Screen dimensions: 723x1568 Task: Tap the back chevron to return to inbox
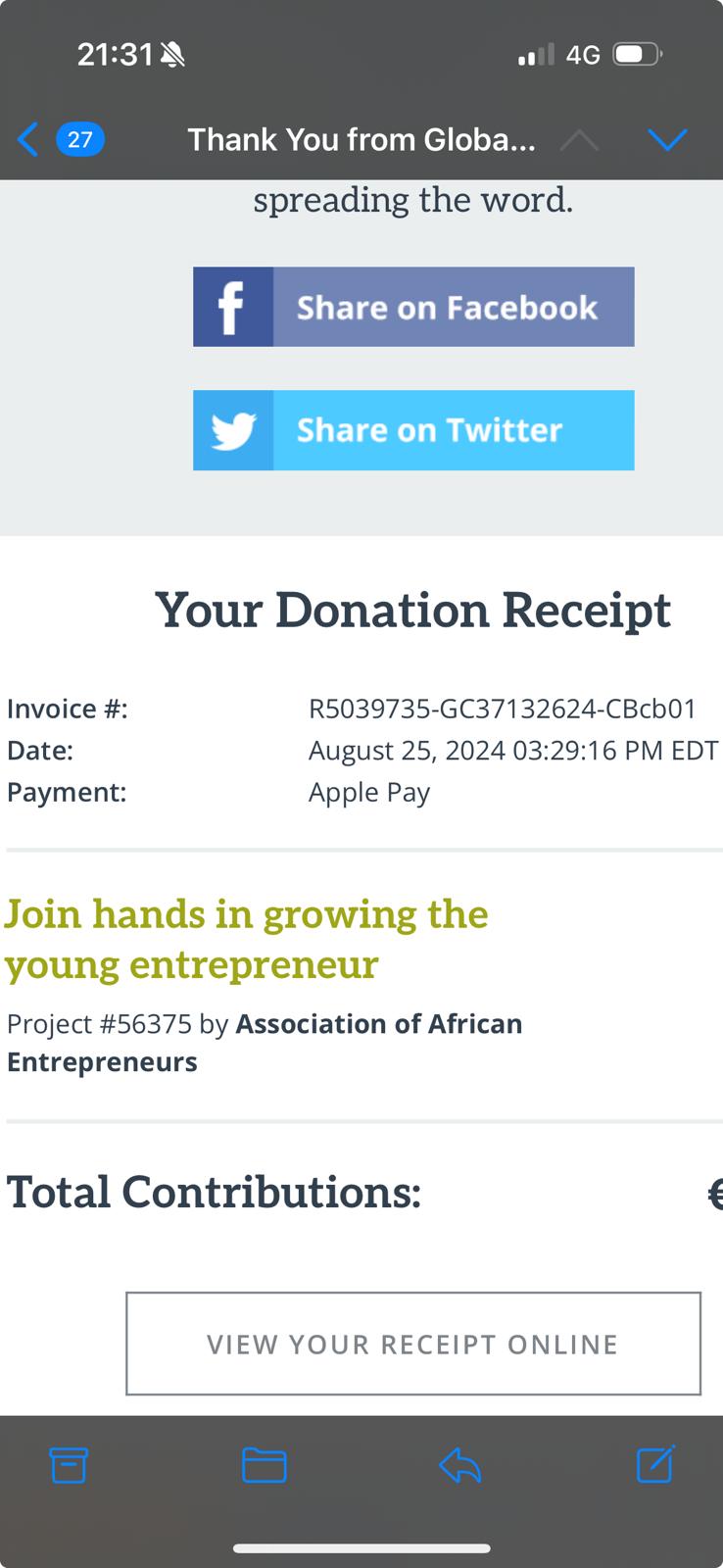click(27, 139)
